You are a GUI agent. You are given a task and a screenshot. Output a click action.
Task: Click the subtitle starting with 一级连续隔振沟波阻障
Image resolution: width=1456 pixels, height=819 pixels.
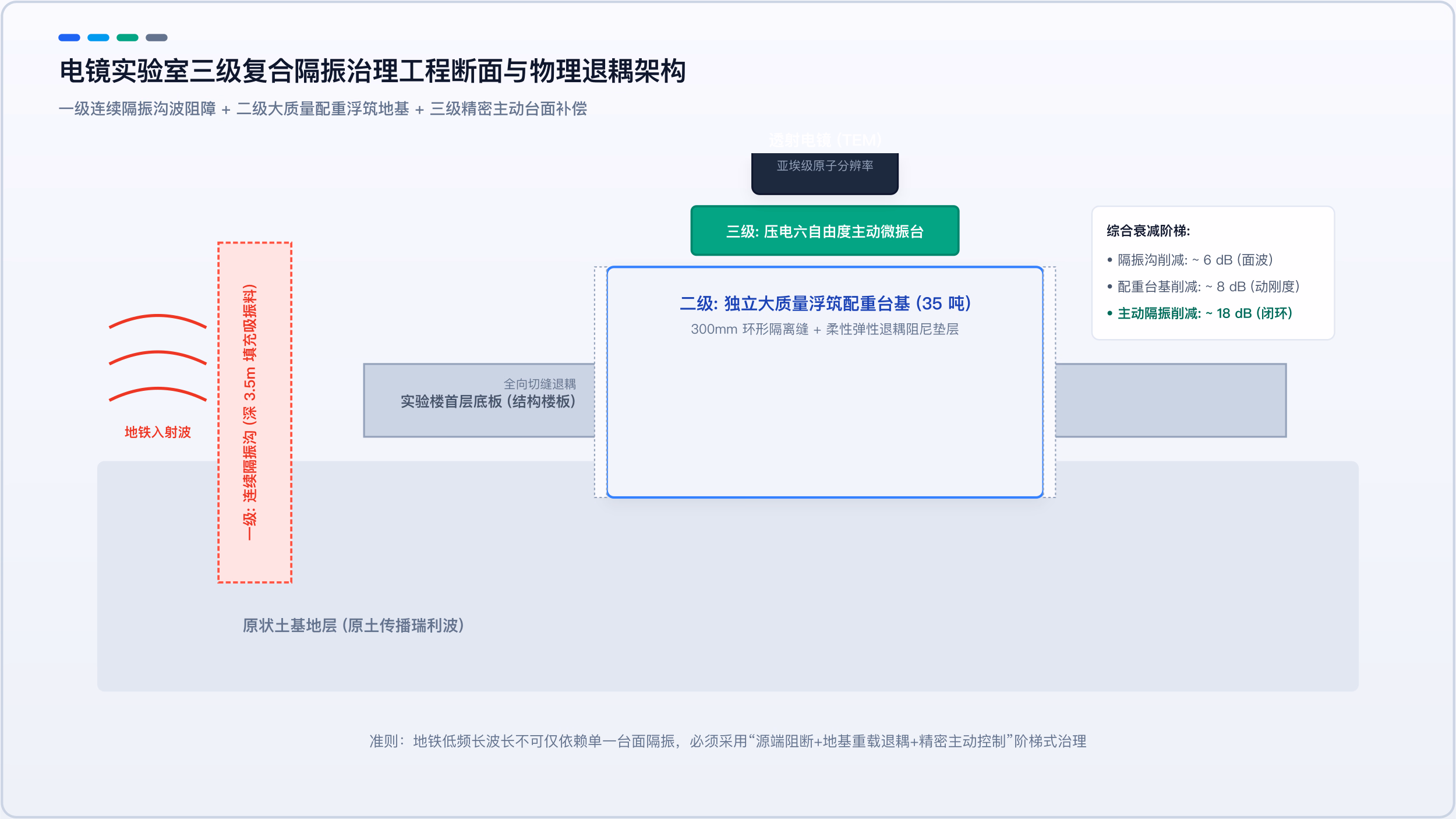323,109
